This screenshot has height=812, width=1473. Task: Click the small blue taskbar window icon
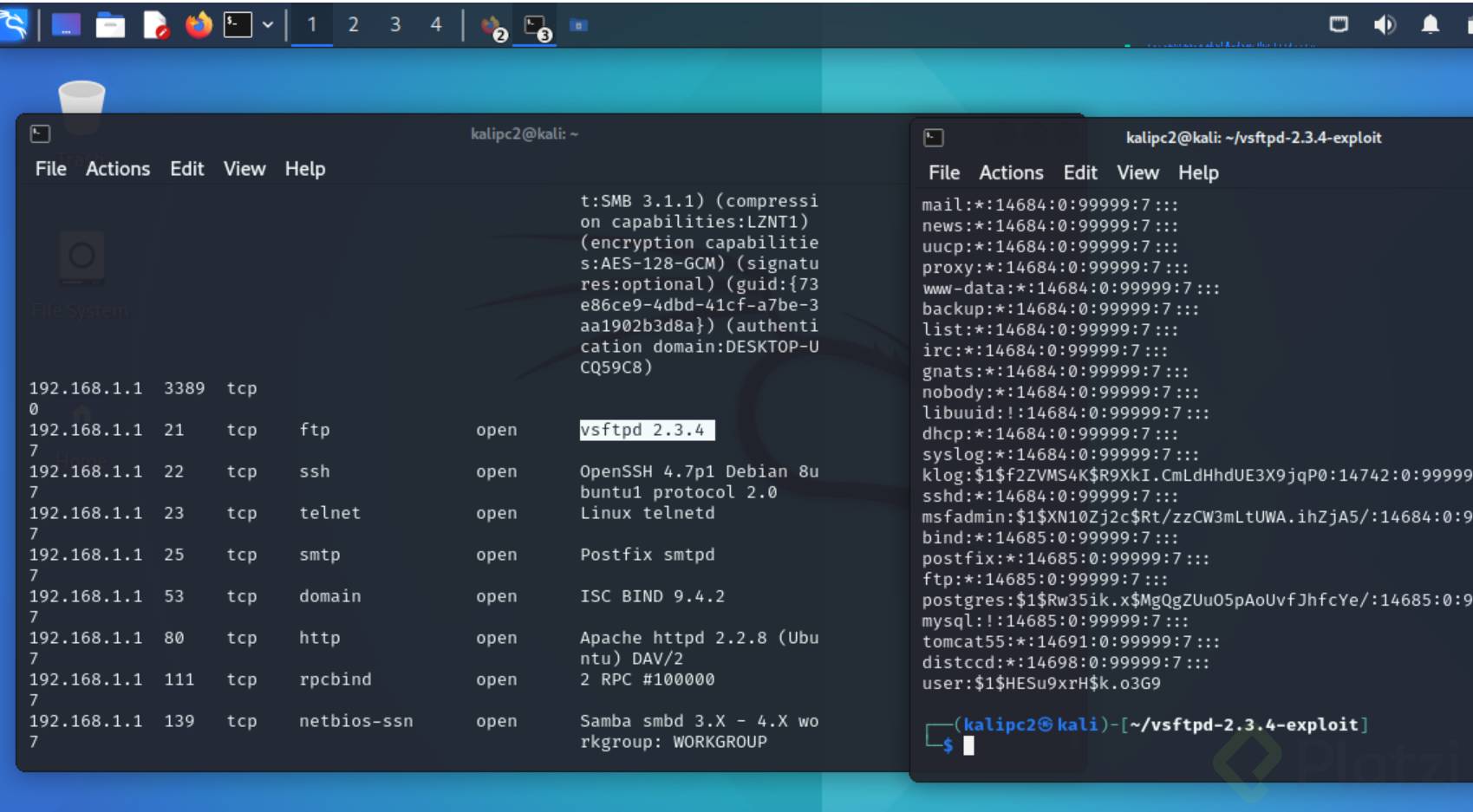point(578,26)
